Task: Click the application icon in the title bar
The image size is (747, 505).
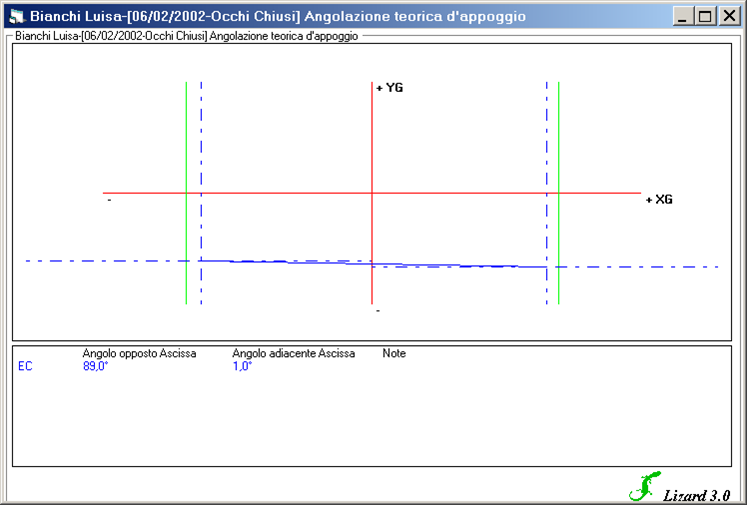Action: click(x=16, y=16)
